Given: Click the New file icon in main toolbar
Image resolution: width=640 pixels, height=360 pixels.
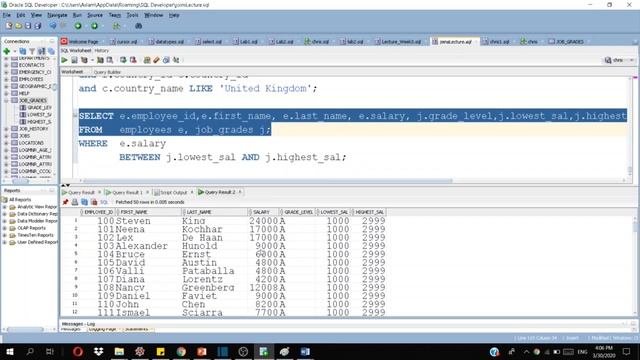Looking at the screenshot, I should tap(9, 26).
